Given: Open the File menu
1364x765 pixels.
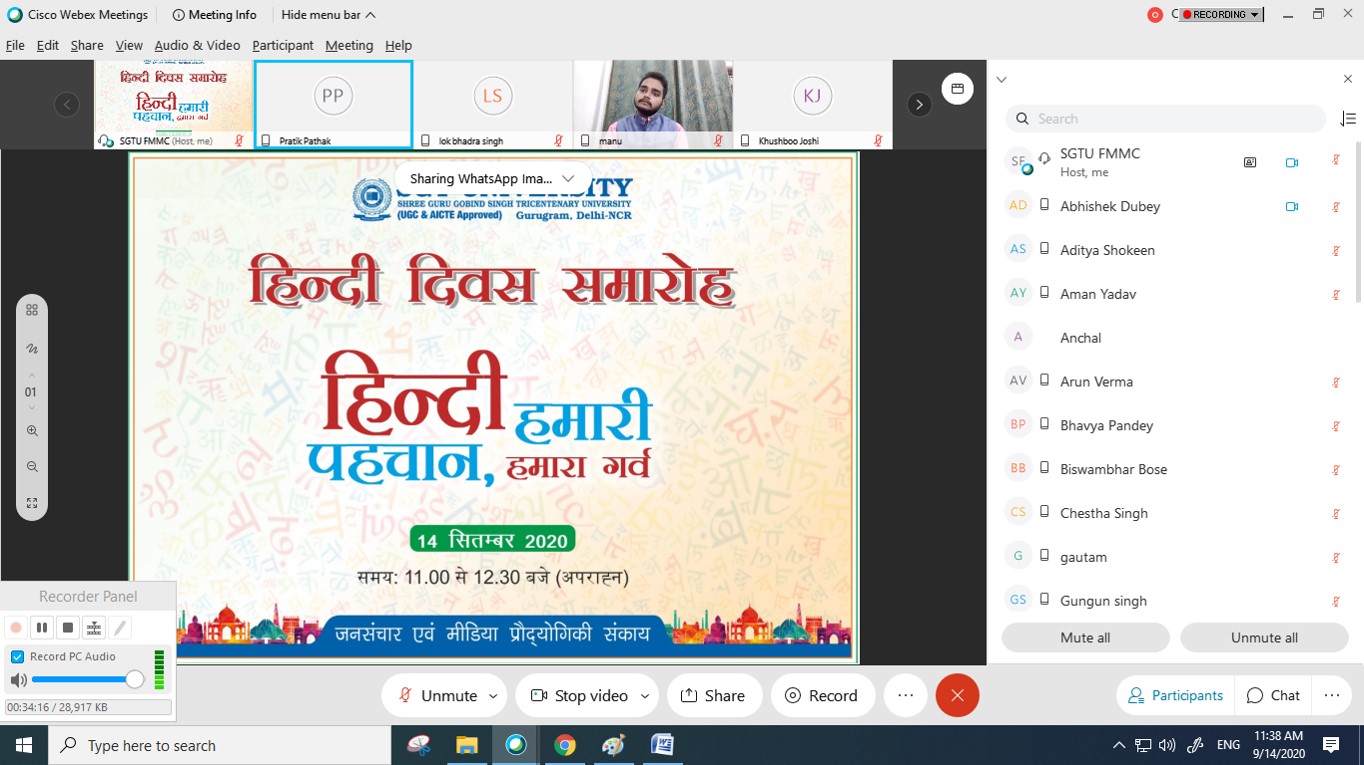Looking at the screenshot, I should [x=15, y=45].
